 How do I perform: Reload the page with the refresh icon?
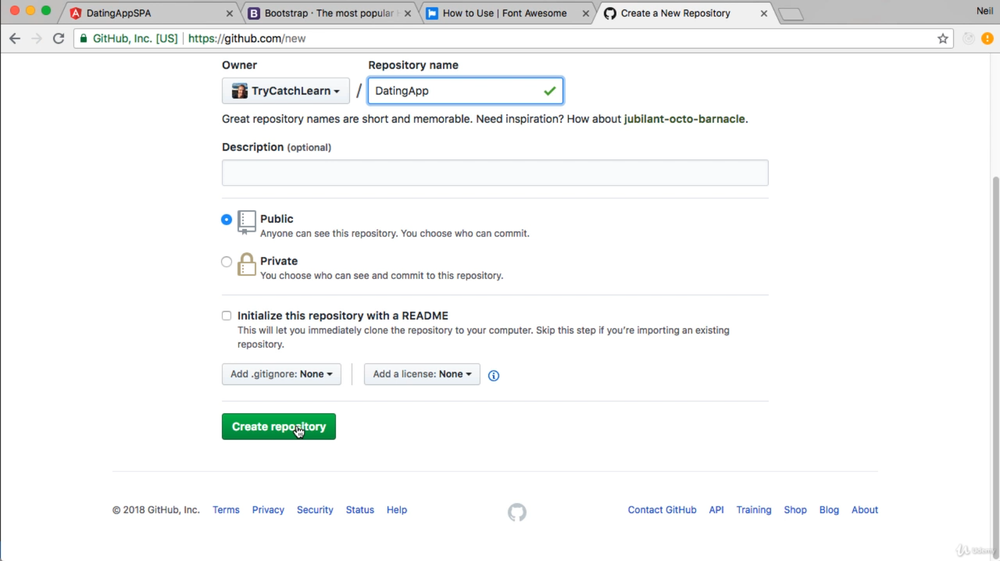coord(59,38)
